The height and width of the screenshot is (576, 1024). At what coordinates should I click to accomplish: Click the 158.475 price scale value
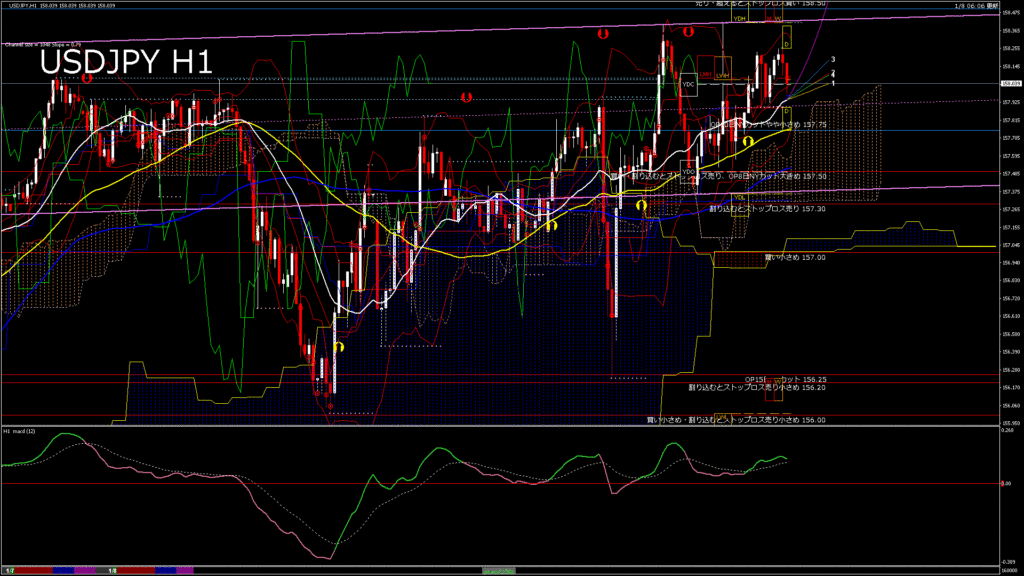[1010, 12]
